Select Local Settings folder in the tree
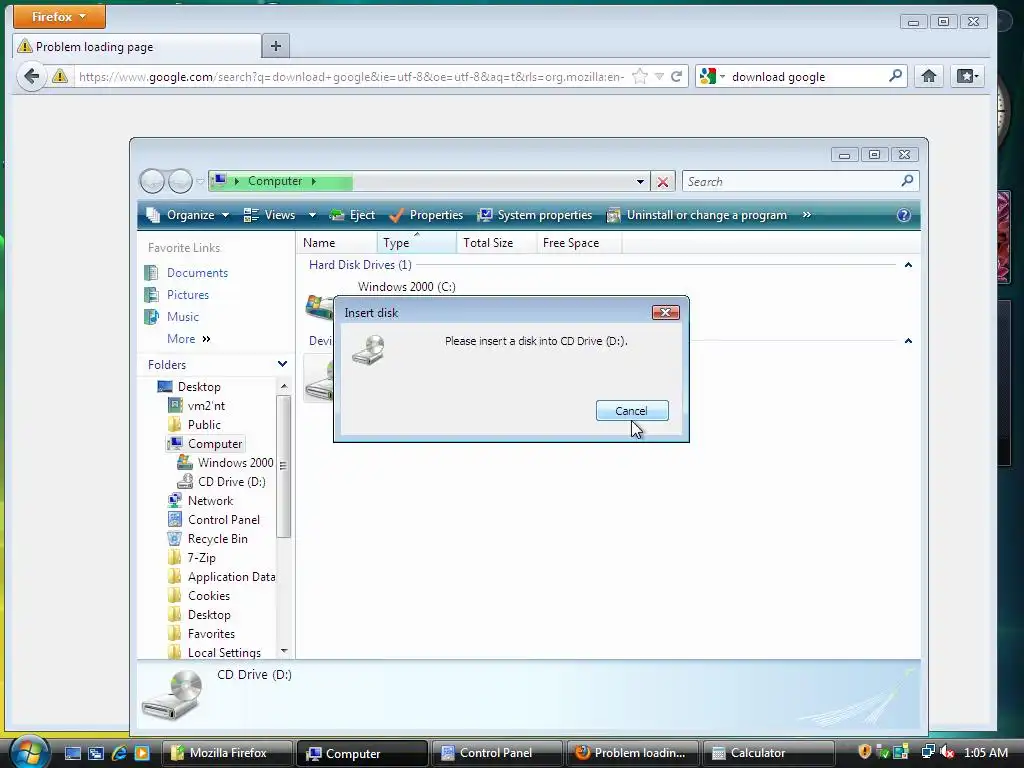The image size is (1024, 768). pyautogui.click(x=215, y=652)
